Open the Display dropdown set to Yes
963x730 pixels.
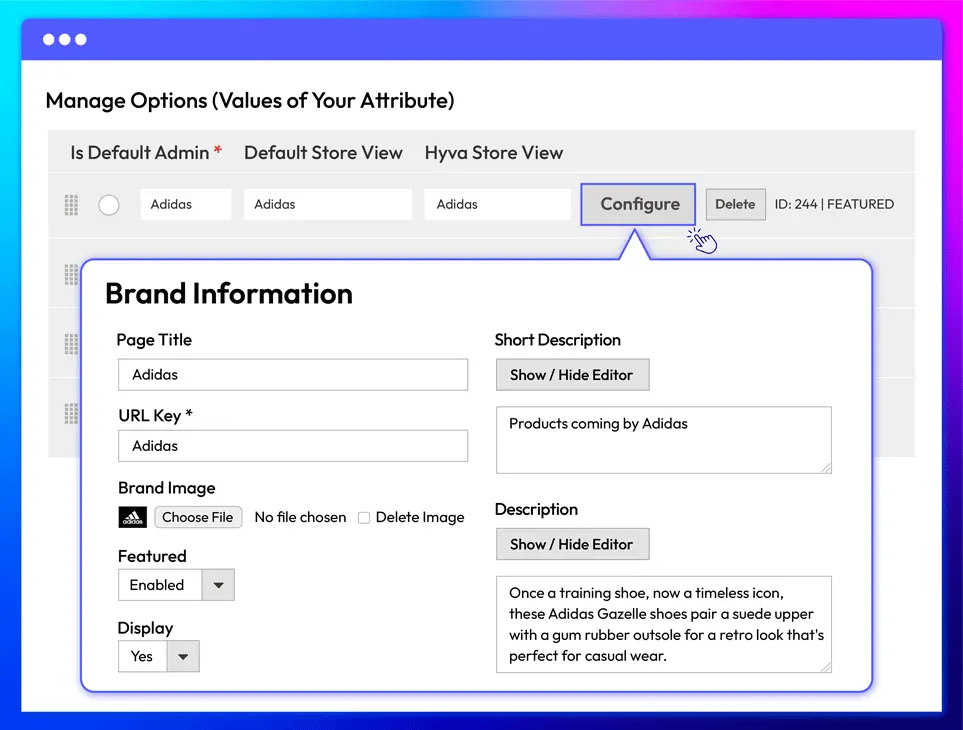(x=158, y=656)
